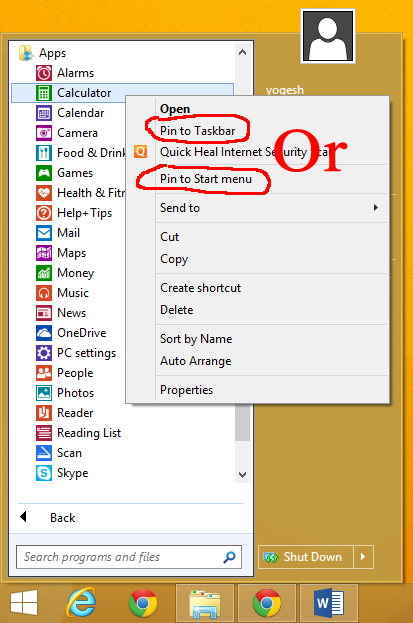The image size is (413, 623).
Task: Open File Explorer from the taskbar
Action: click(x=205, y=603)
